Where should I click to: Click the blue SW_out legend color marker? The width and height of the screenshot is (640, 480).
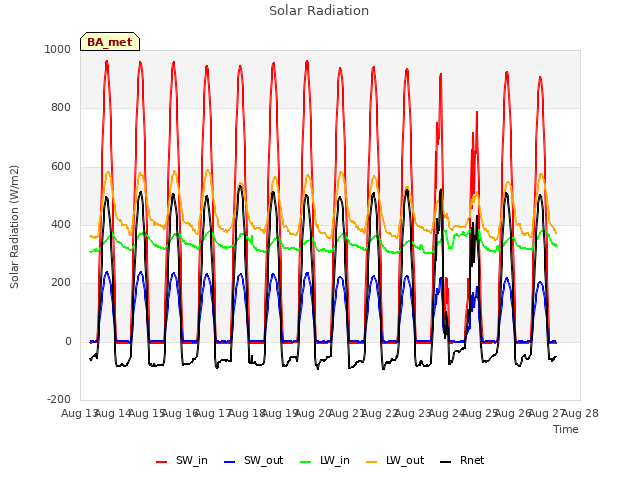coord(230,462)
